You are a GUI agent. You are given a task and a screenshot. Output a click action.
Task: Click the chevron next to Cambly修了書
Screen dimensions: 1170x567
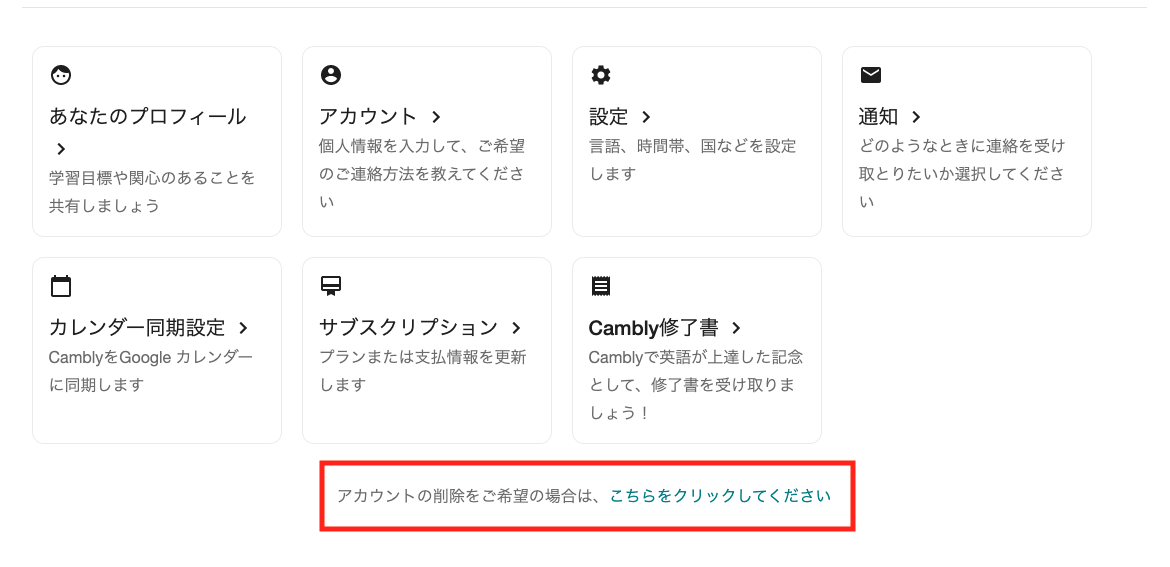click(736, 328)
